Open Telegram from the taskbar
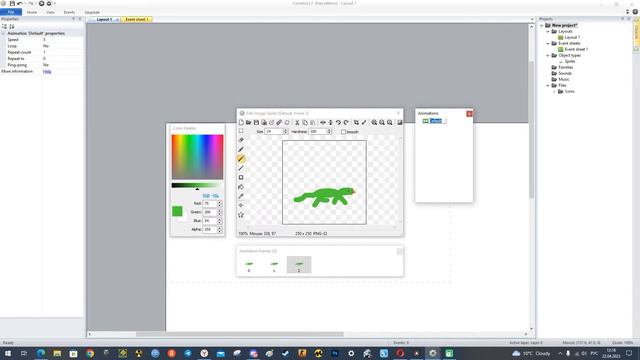This screenshot has height=360, width=640. tap(188, 353)
